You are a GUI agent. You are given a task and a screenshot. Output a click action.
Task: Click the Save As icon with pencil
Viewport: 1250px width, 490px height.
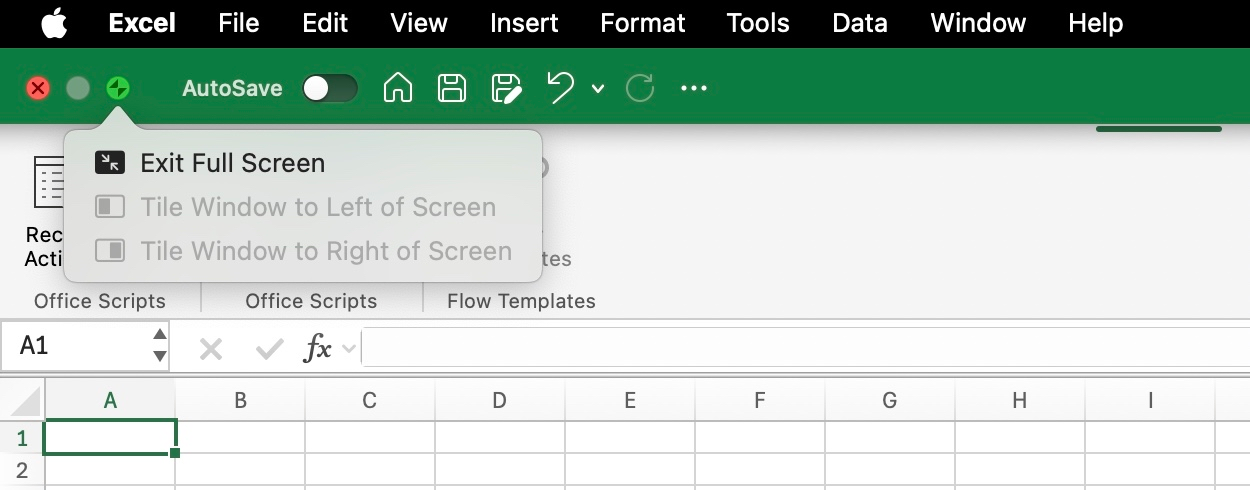click(x=507, y=89)
